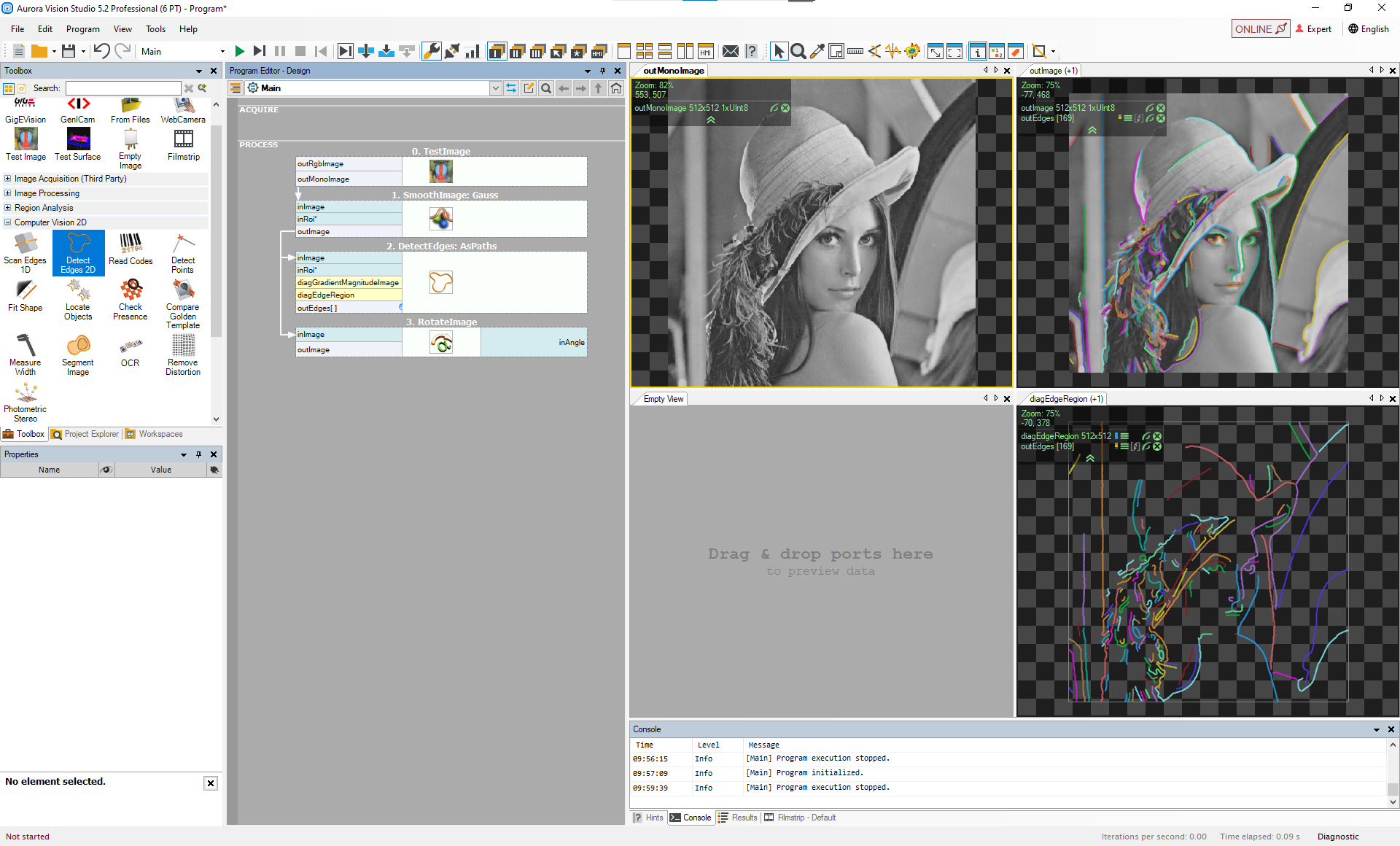Click the OCR tool in the toolbox
Image resolution: width=1400 pixels, height=846 pixels.
point(131,352)
